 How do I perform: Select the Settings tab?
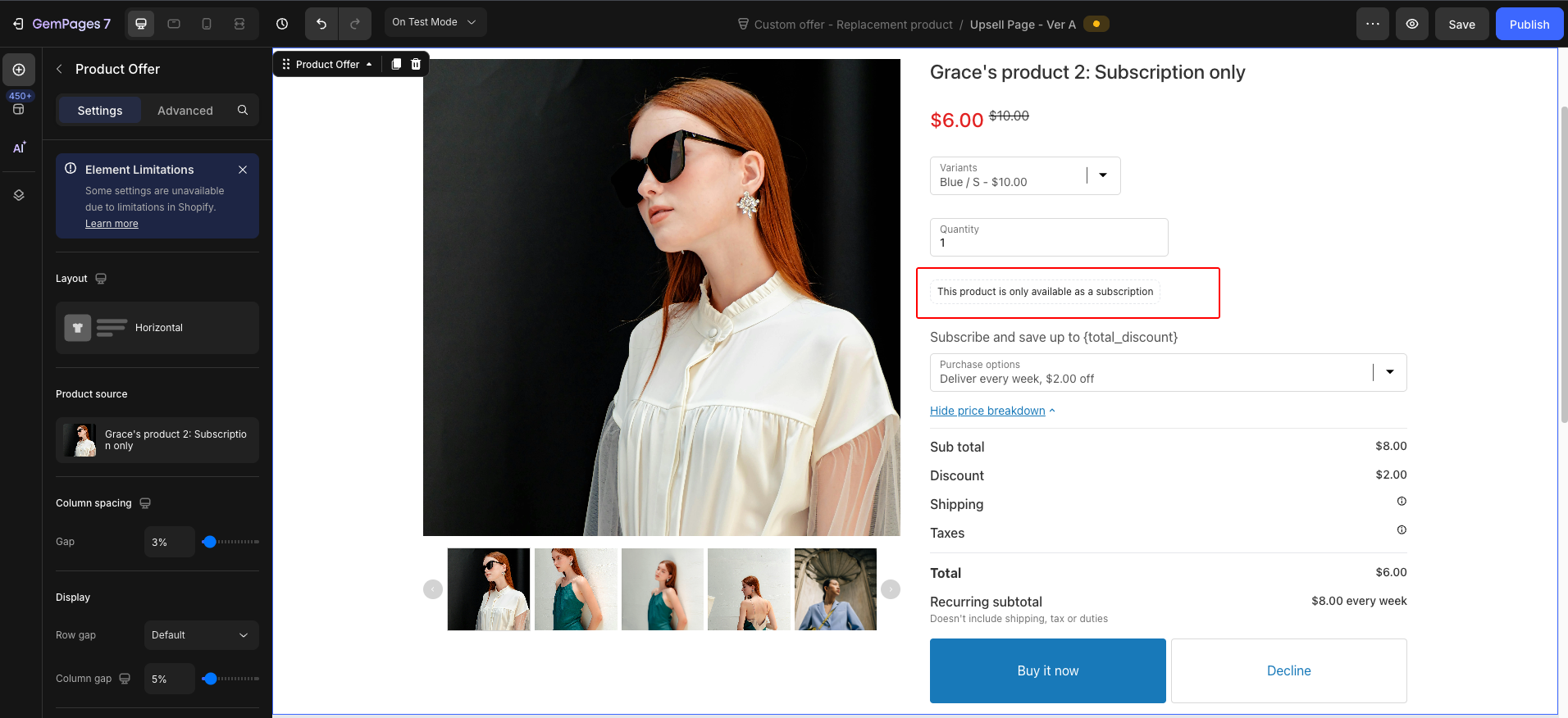point(100,111)
